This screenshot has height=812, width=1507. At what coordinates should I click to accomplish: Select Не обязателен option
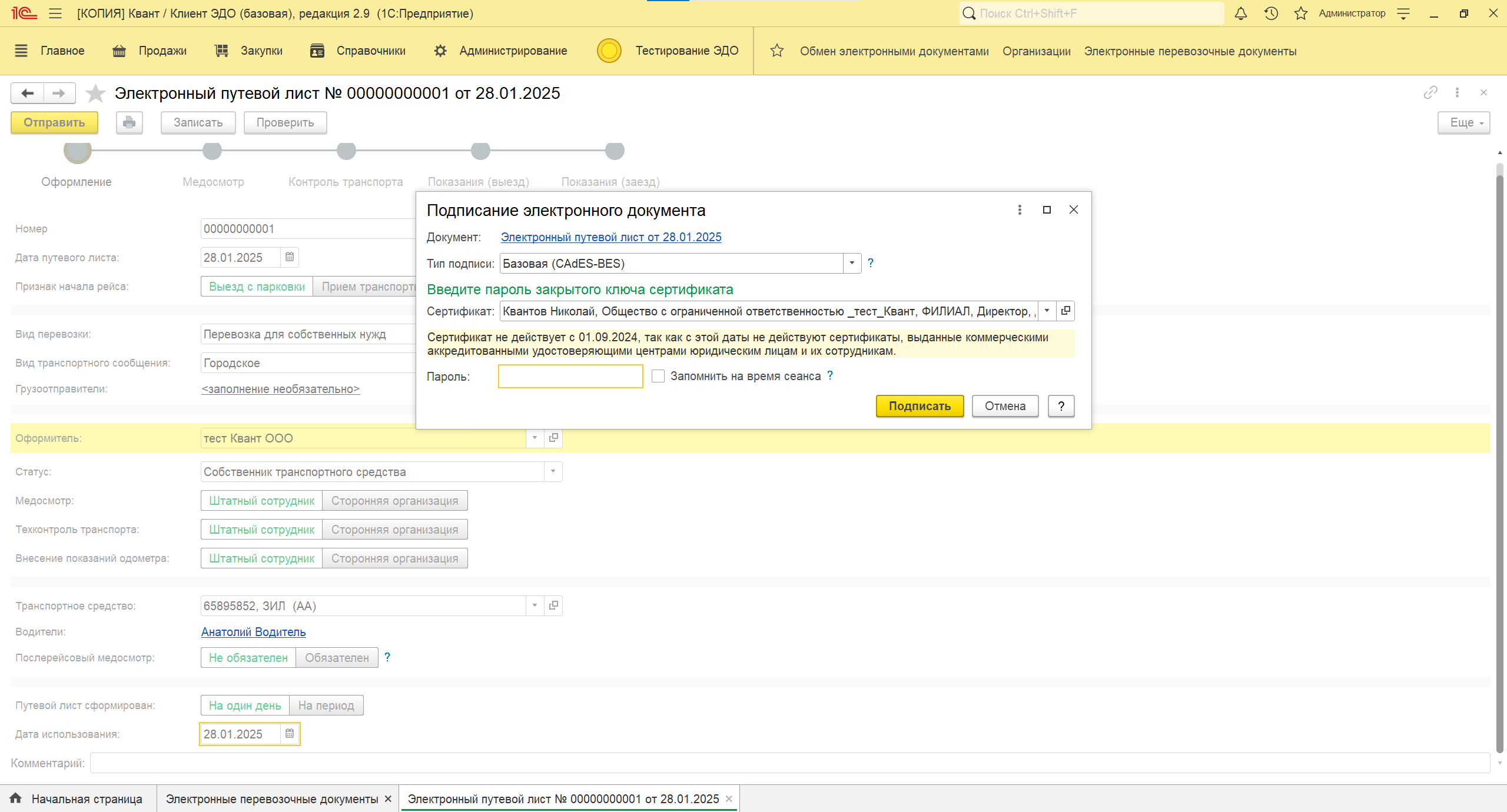point(248,658)
